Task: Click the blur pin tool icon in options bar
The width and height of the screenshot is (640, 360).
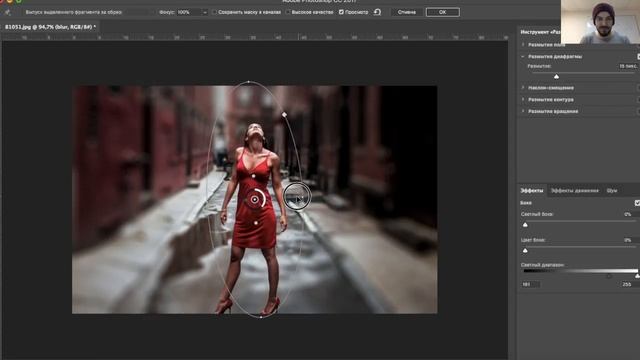Action: (x=7, y=12)
